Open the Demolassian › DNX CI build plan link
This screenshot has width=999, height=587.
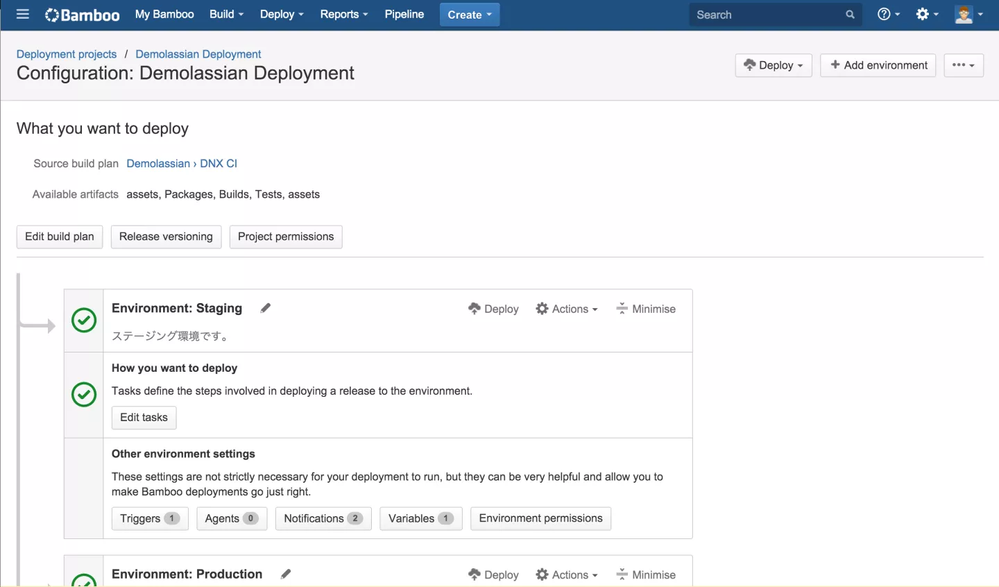[x=182, y=164]
